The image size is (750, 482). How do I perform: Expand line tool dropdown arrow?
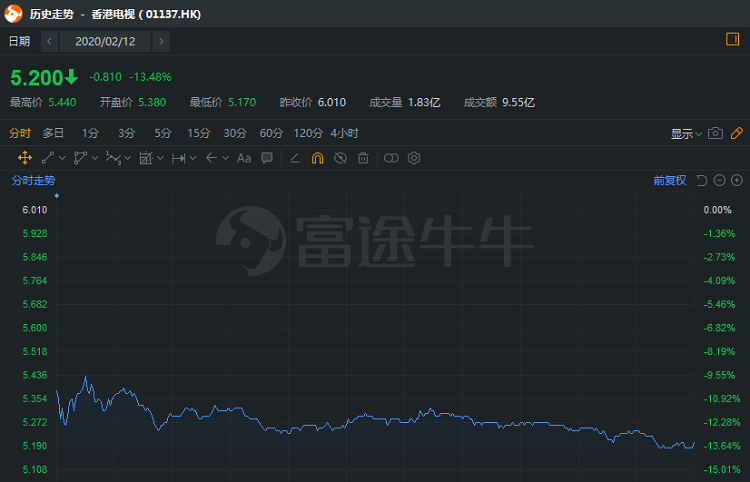pyautogui.click(x=62, y=158)
